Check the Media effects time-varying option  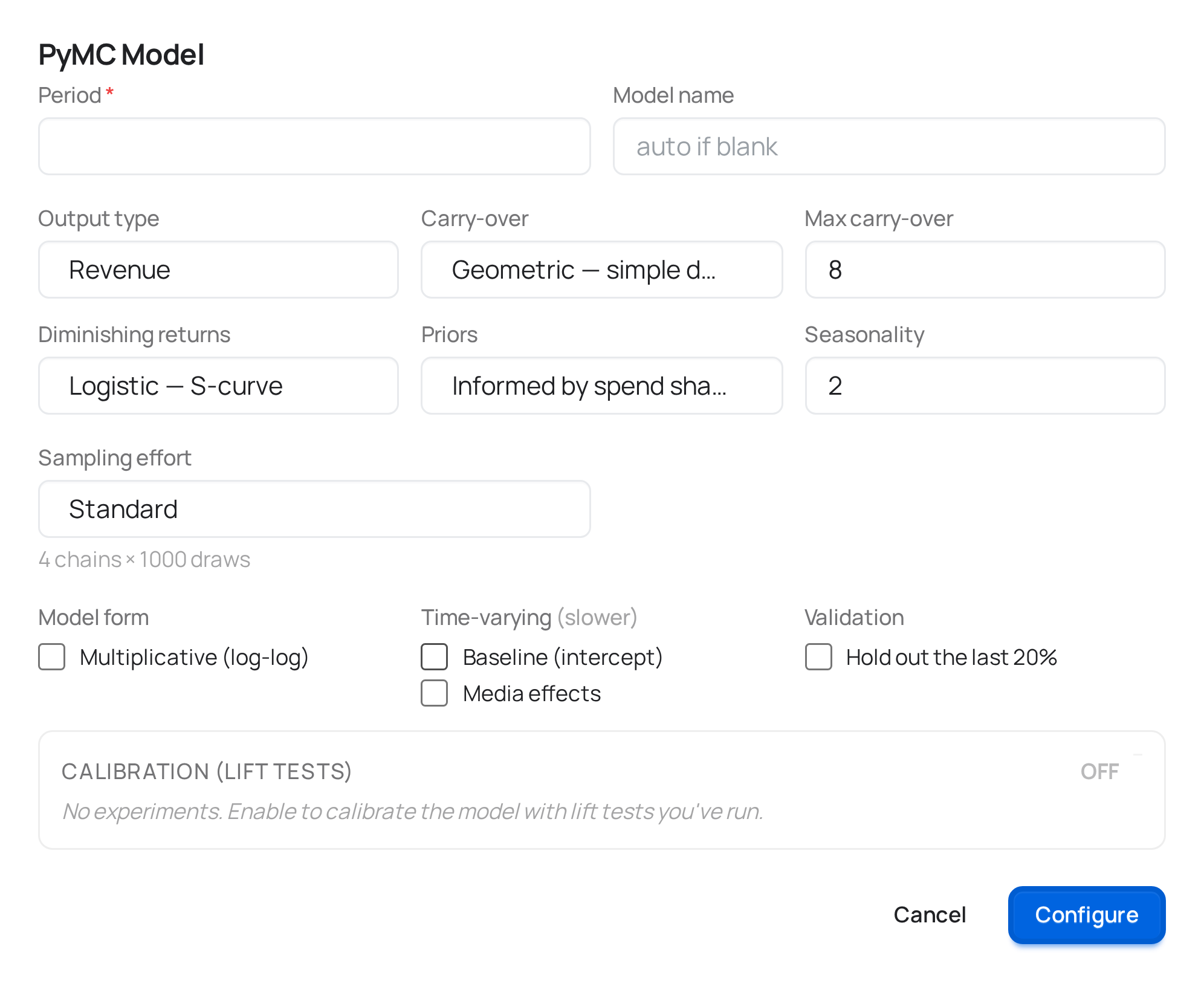pyautogui.click(x=435, y=693)
